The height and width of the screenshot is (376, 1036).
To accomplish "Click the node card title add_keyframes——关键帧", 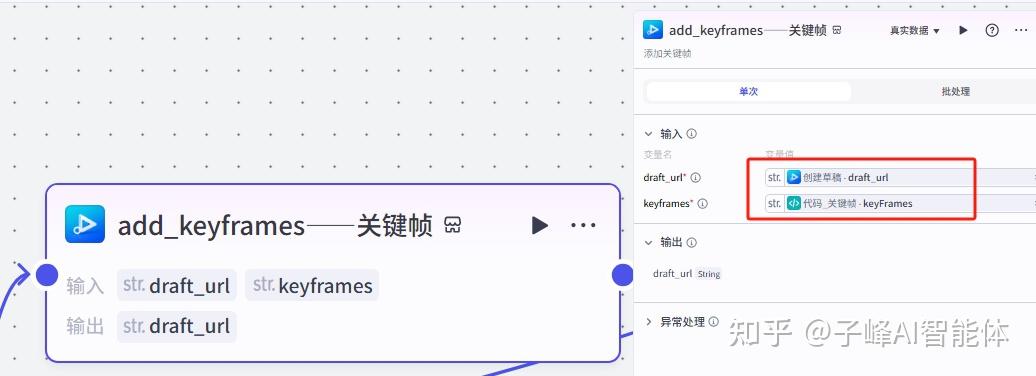I will click(x=275, y=226).
